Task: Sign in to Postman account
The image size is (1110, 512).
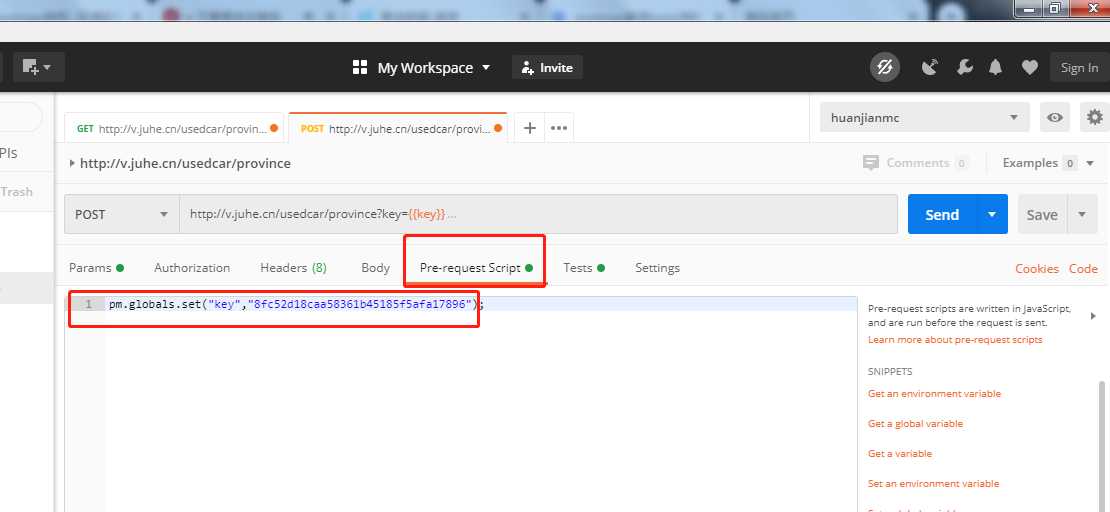Action: 1079,68
